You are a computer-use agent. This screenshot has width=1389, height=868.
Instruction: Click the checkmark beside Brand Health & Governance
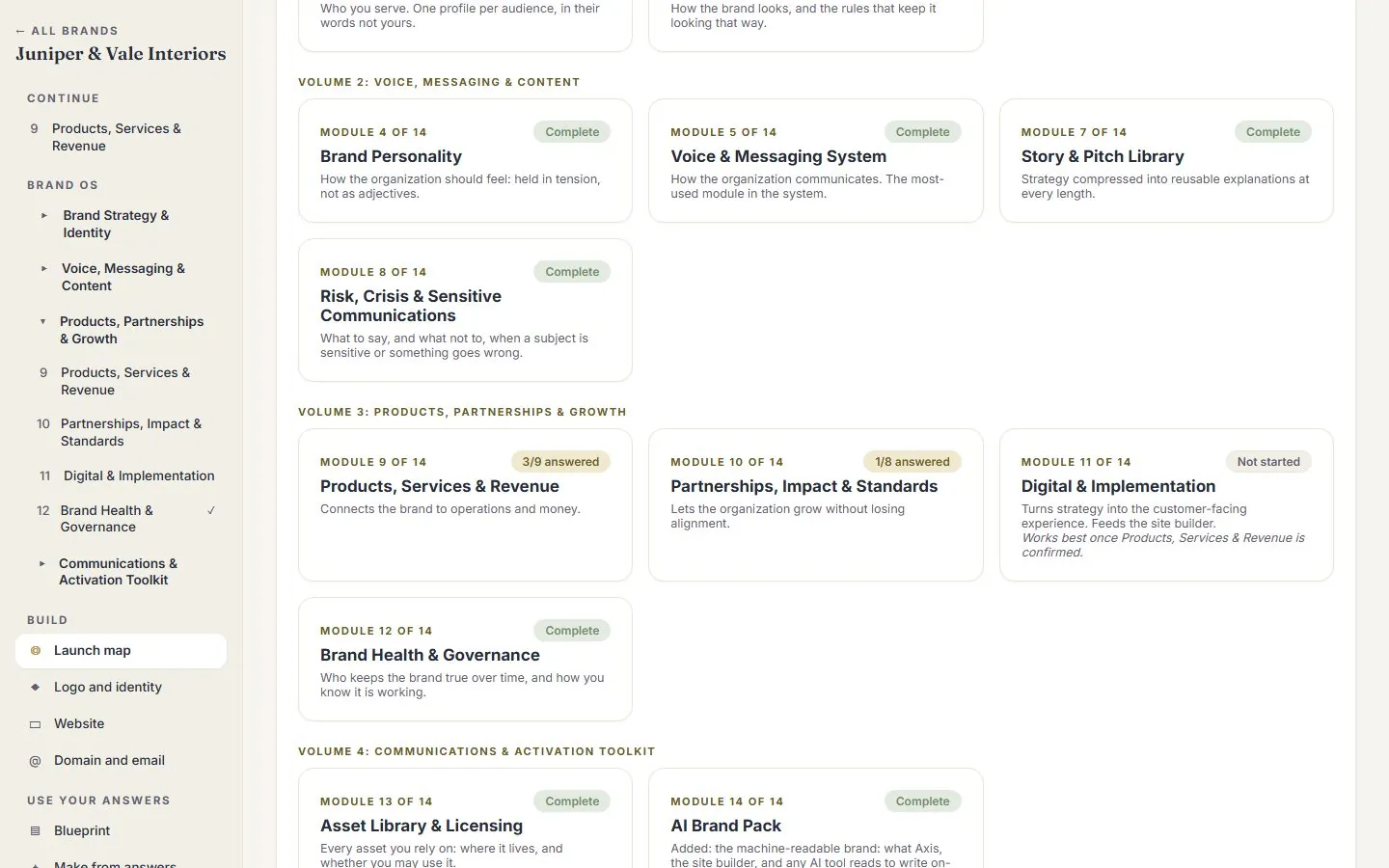[211, 510]
